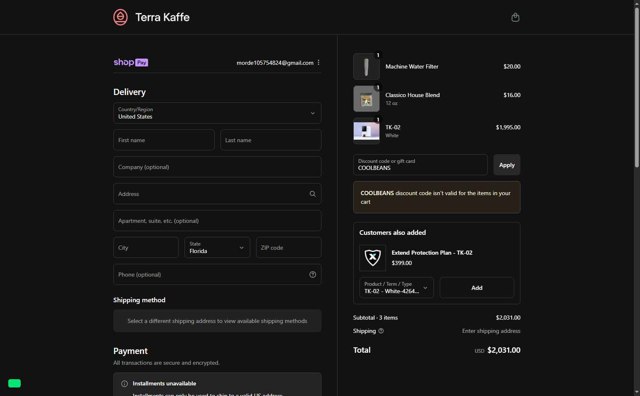Apply the COOLBEANS discount code
Viewport: 640px width, 396px height.
tap(507, 165)
